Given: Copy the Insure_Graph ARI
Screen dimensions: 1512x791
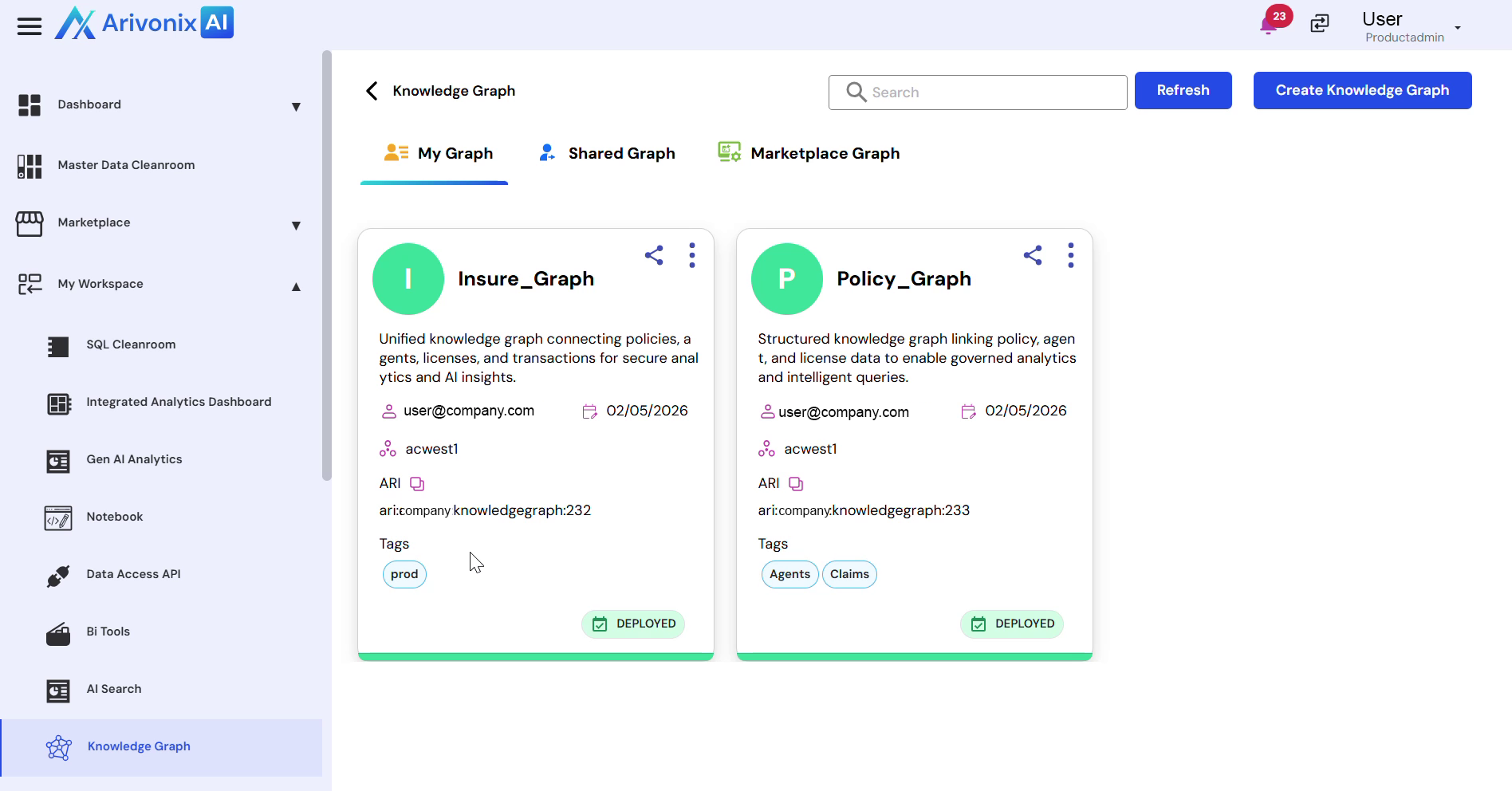Looking at the screenshot, I should (417, 484).
